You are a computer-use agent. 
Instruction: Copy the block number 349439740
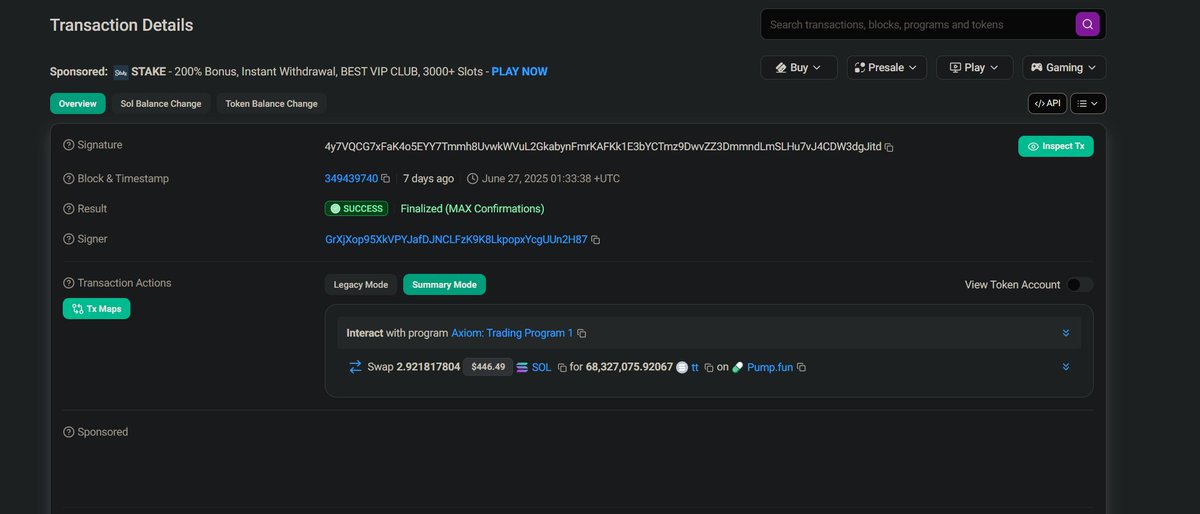[x=387, y=179]
